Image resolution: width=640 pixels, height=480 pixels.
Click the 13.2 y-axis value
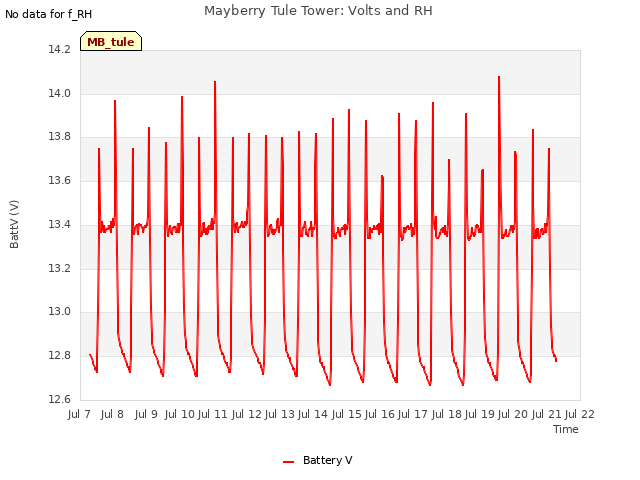(60, 269)
